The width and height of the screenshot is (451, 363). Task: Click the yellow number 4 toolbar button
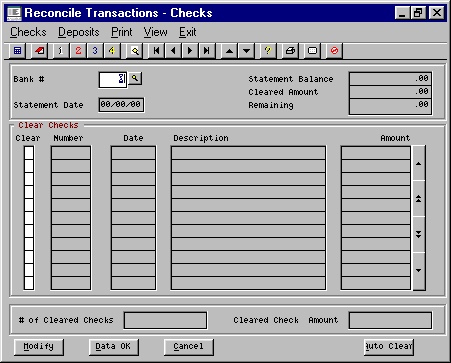(112, 51)
